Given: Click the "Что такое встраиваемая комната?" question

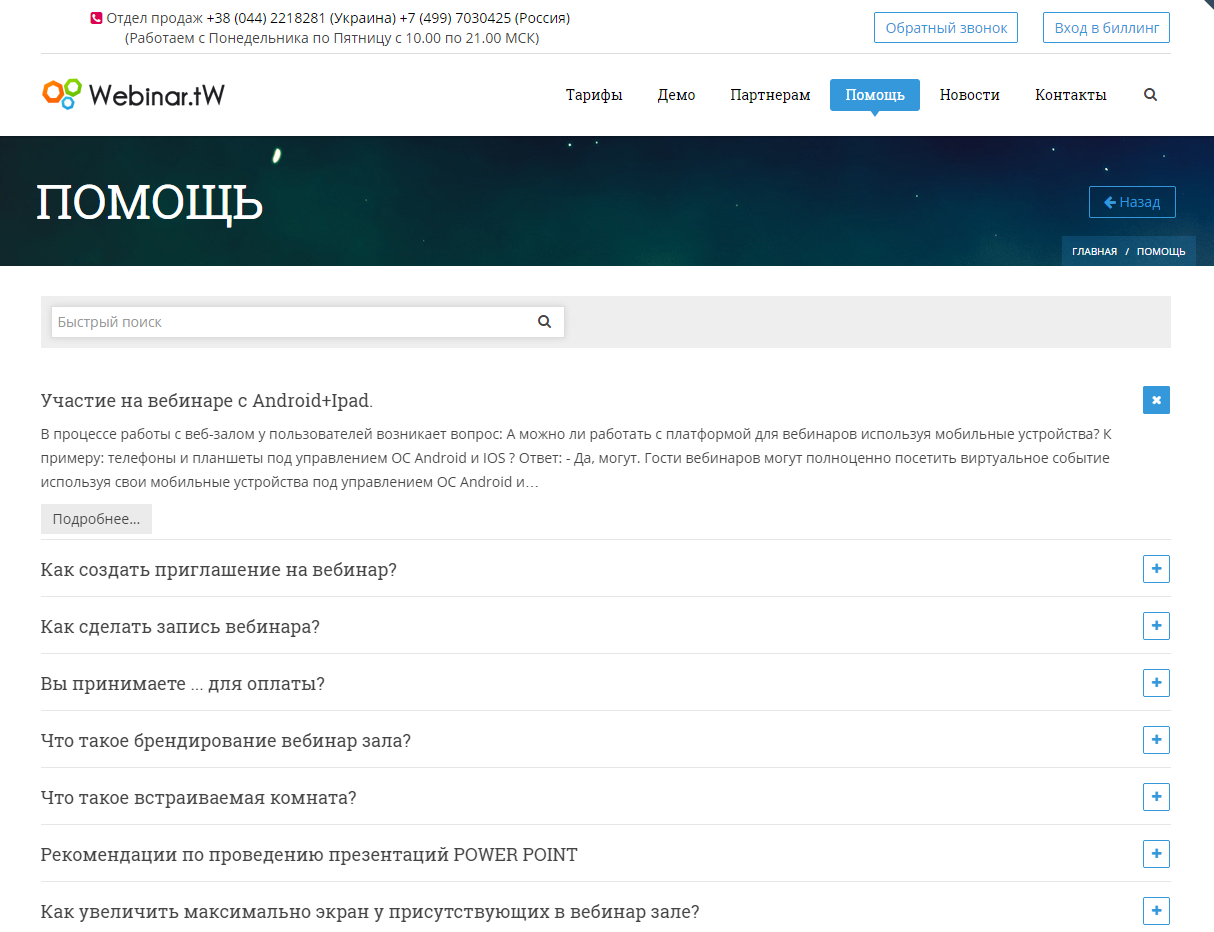Looking at the screenshot, I should click(x=199, y=798).
